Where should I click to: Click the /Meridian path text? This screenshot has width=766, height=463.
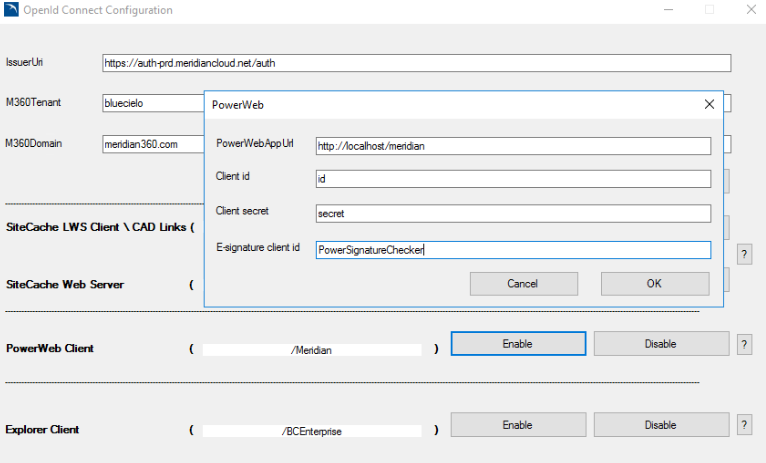(311, 350)
